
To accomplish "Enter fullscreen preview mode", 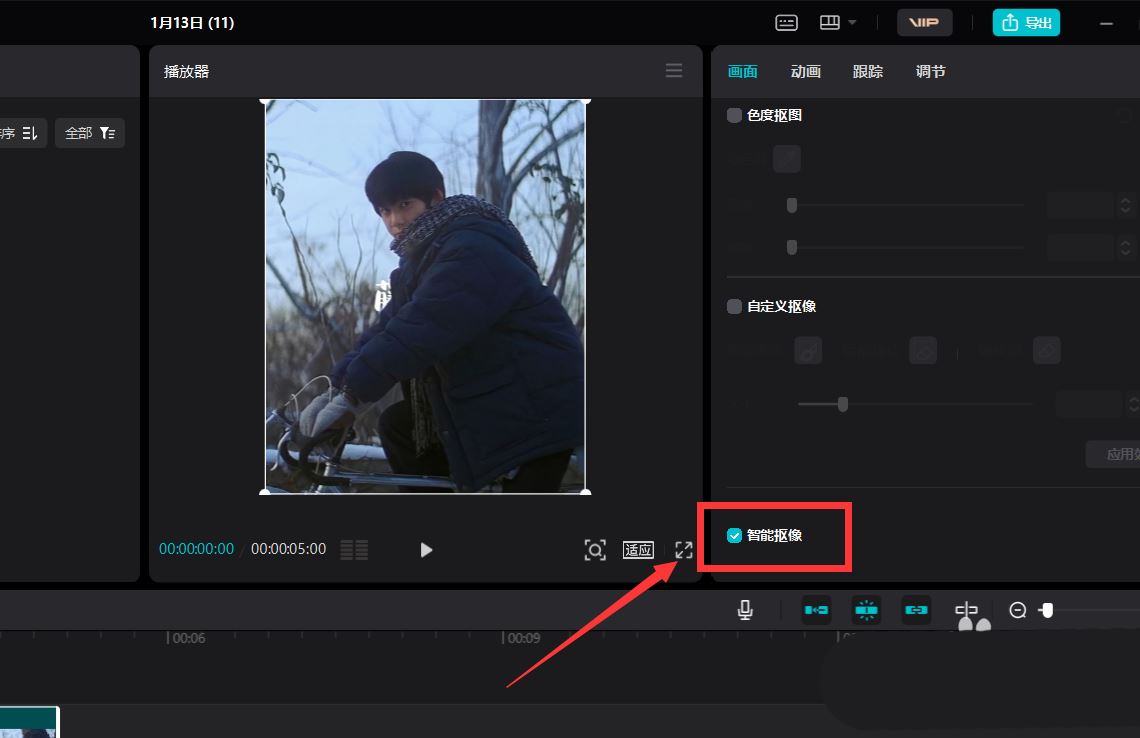I will [x=683, y=550].
